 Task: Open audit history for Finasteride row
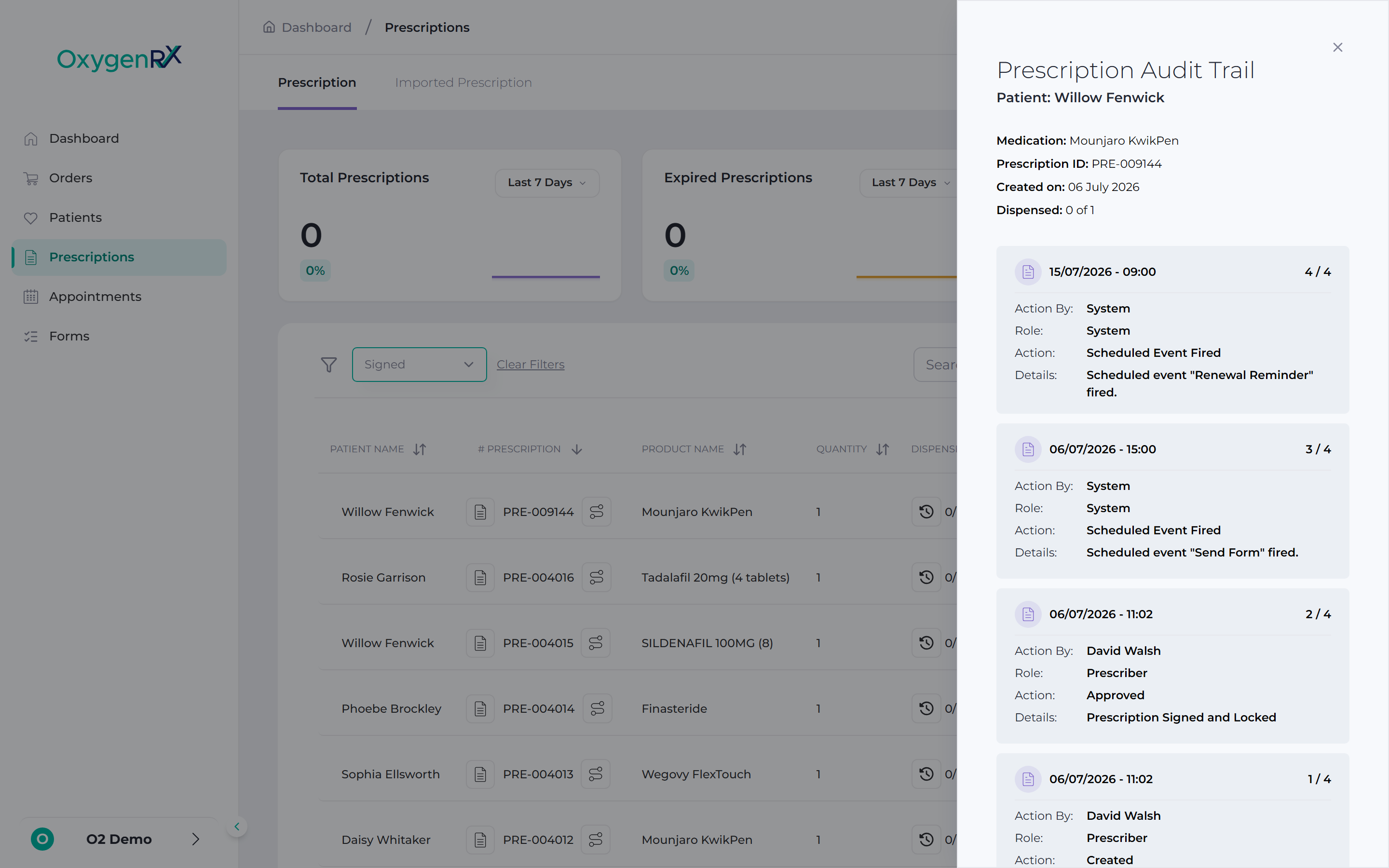tap(926, 708)
